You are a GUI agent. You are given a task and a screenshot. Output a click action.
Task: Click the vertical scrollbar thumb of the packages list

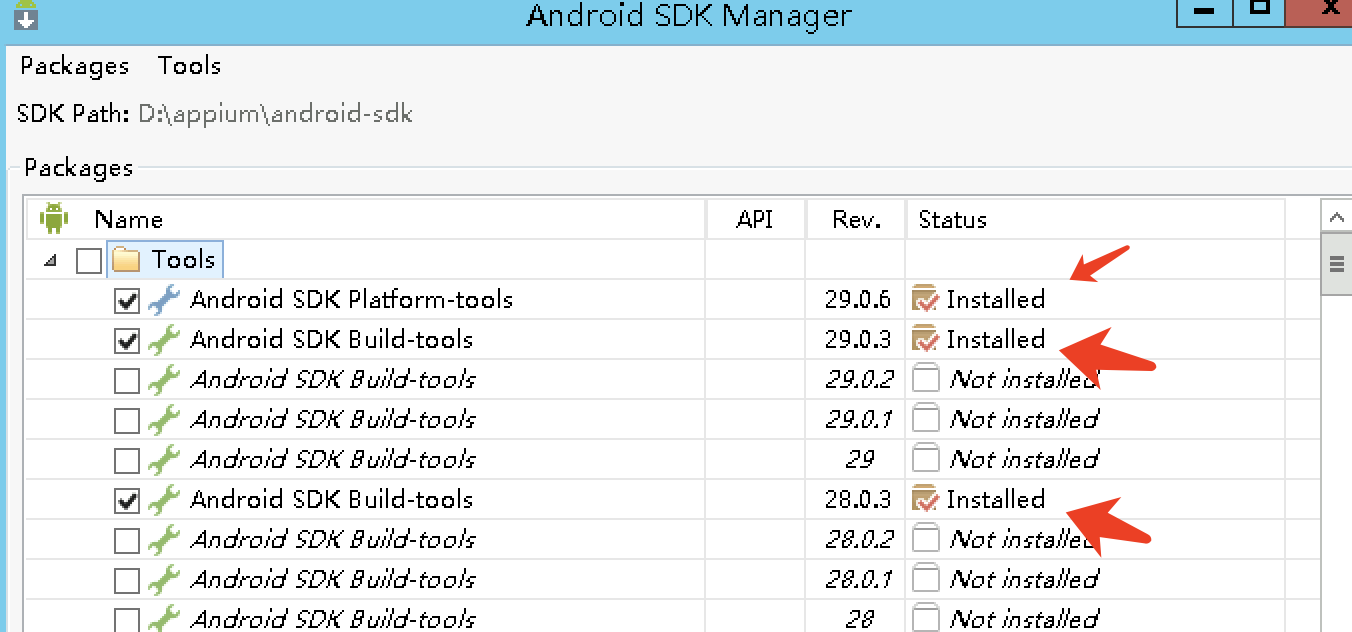1336,264
